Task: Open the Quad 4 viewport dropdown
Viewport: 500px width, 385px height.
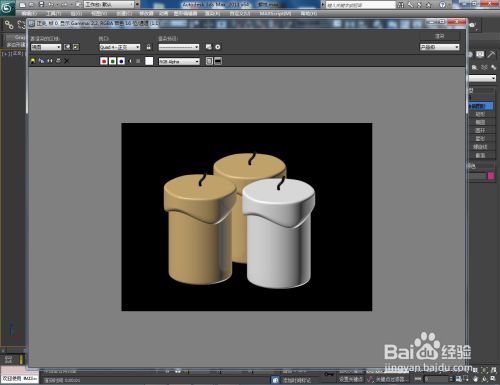Action: coord(120,47)
